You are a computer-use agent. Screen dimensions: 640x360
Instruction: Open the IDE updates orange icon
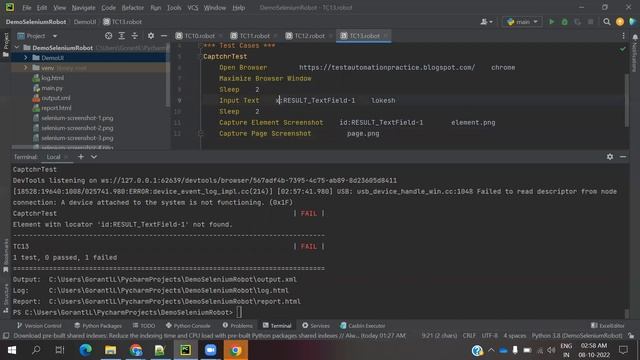pos(620,22)
